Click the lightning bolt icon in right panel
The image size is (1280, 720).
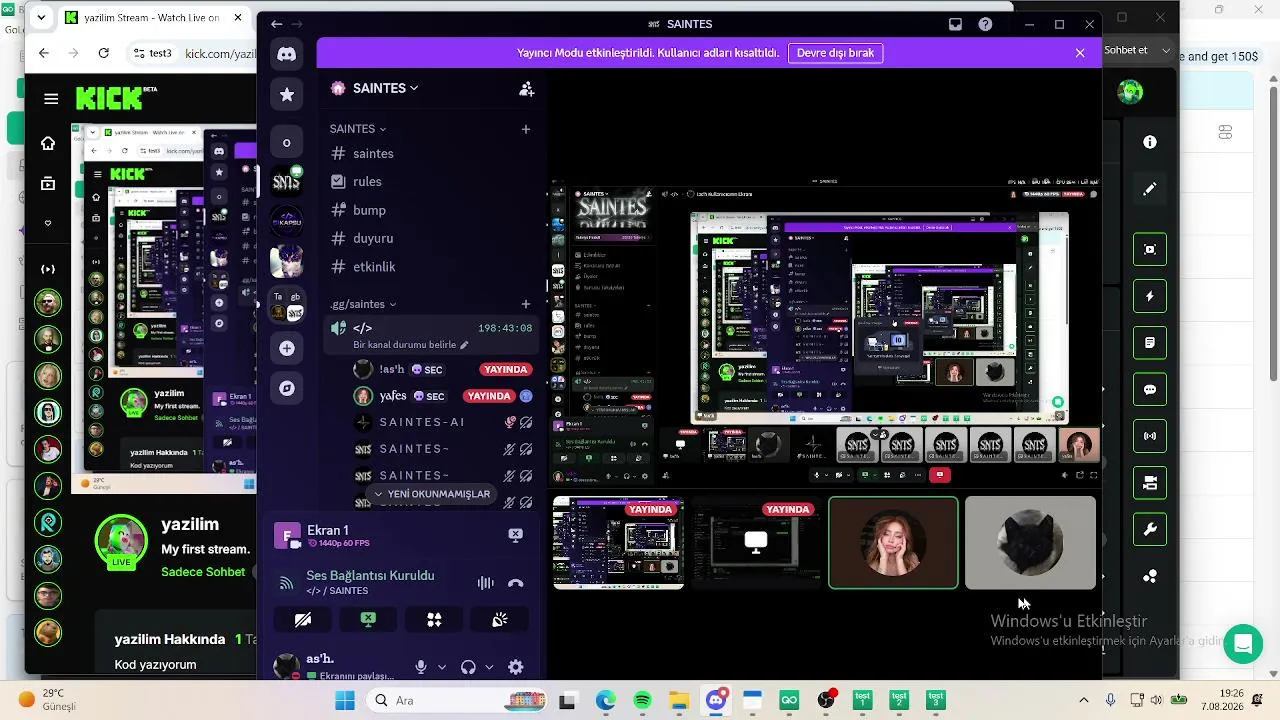click(x=1150, y=296)
